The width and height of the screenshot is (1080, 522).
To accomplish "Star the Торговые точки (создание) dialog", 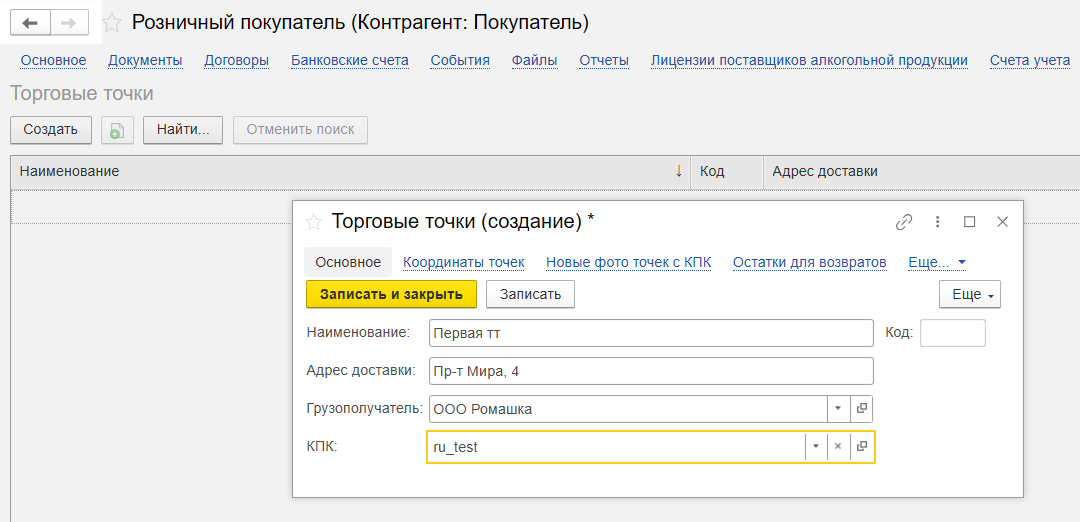I will 313,222.
